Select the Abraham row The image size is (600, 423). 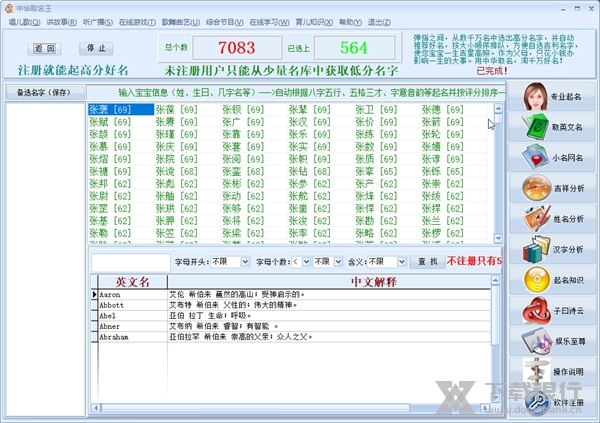[291, 337]
